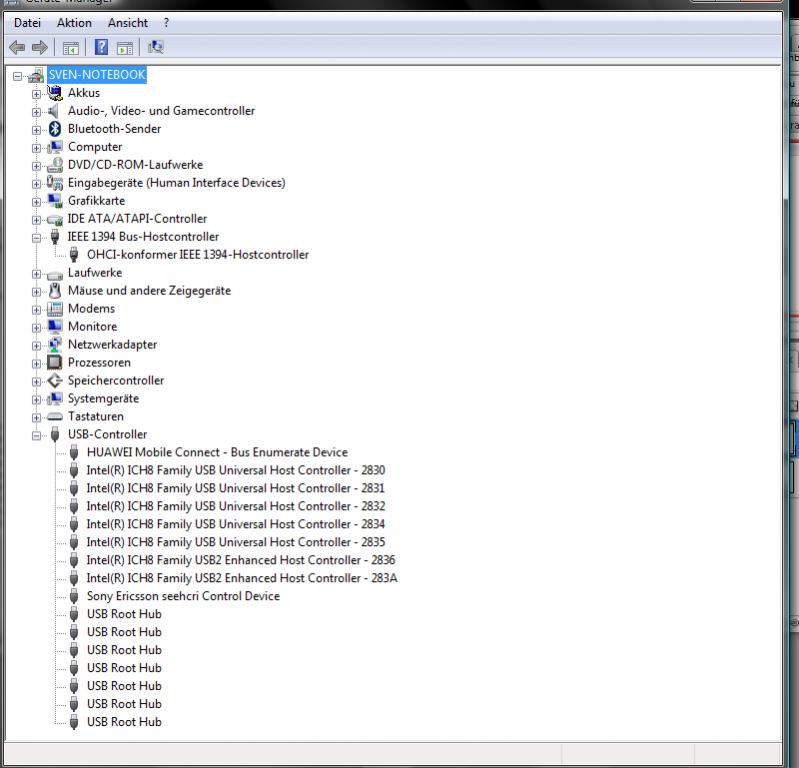
Task: Click the SVEN-NOTEBOOK computer icon
Action: click(x=36, y=75)
